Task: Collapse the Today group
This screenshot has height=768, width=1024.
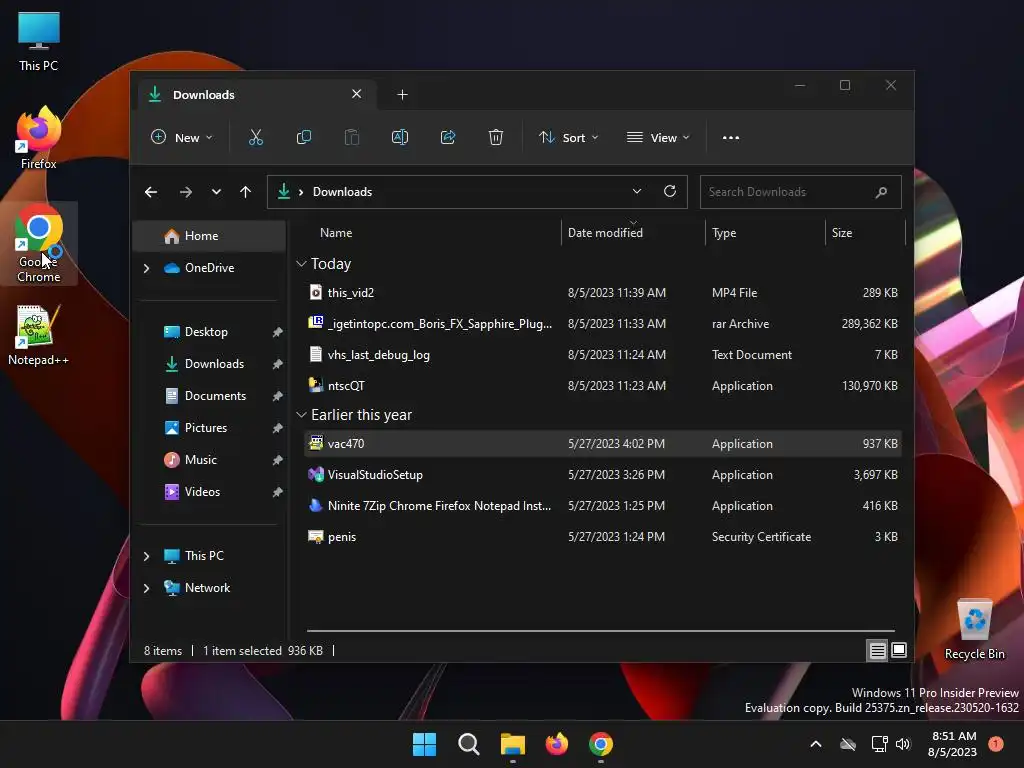Action: click(301, 264)
